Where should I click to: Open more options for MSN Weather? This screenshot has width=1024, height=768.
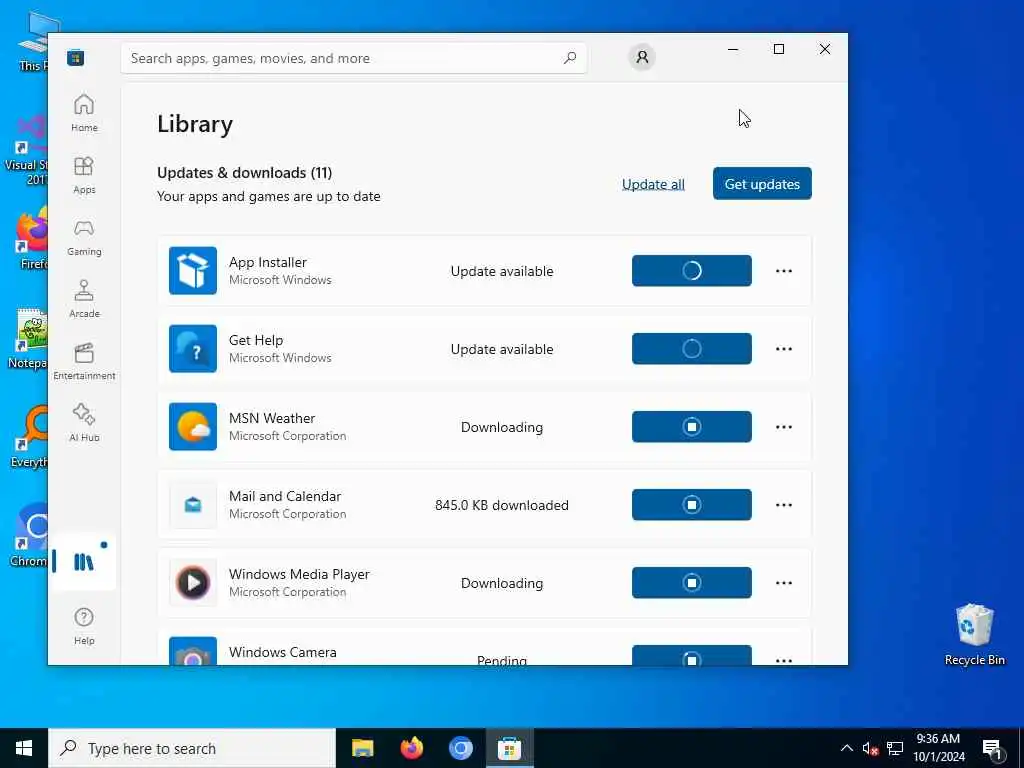pyautogui.click(x=784, y=426)
